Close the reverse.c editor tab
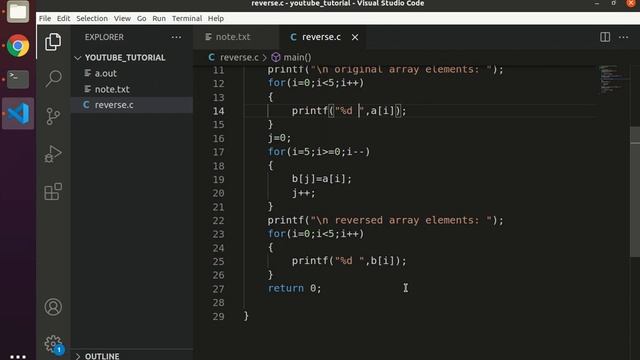Image resolution: width=640 pixels, height=360 pixels. click(355, 37)
